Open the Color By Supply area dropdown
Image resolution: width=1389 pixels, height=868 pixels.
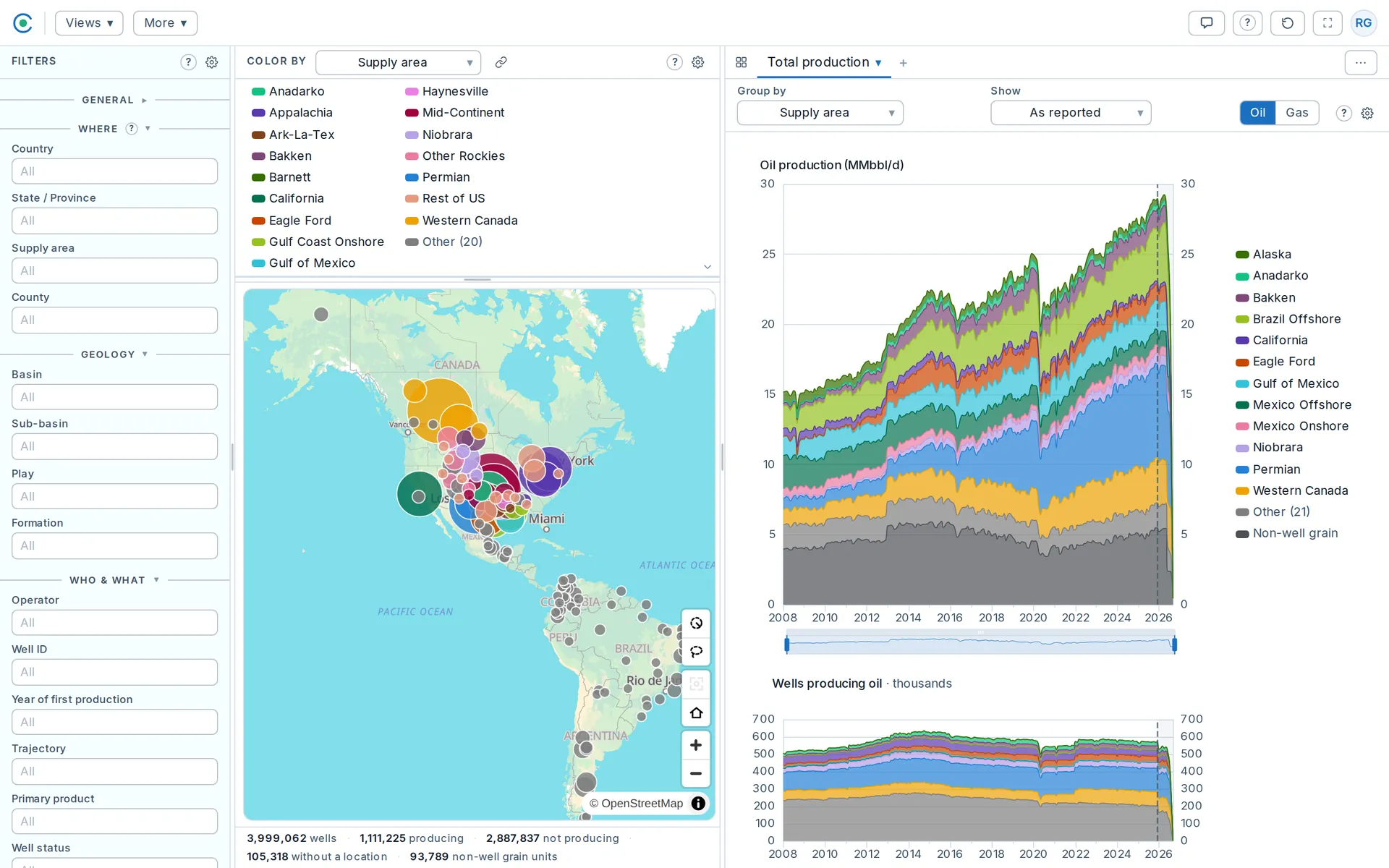[x=398, y=62]
